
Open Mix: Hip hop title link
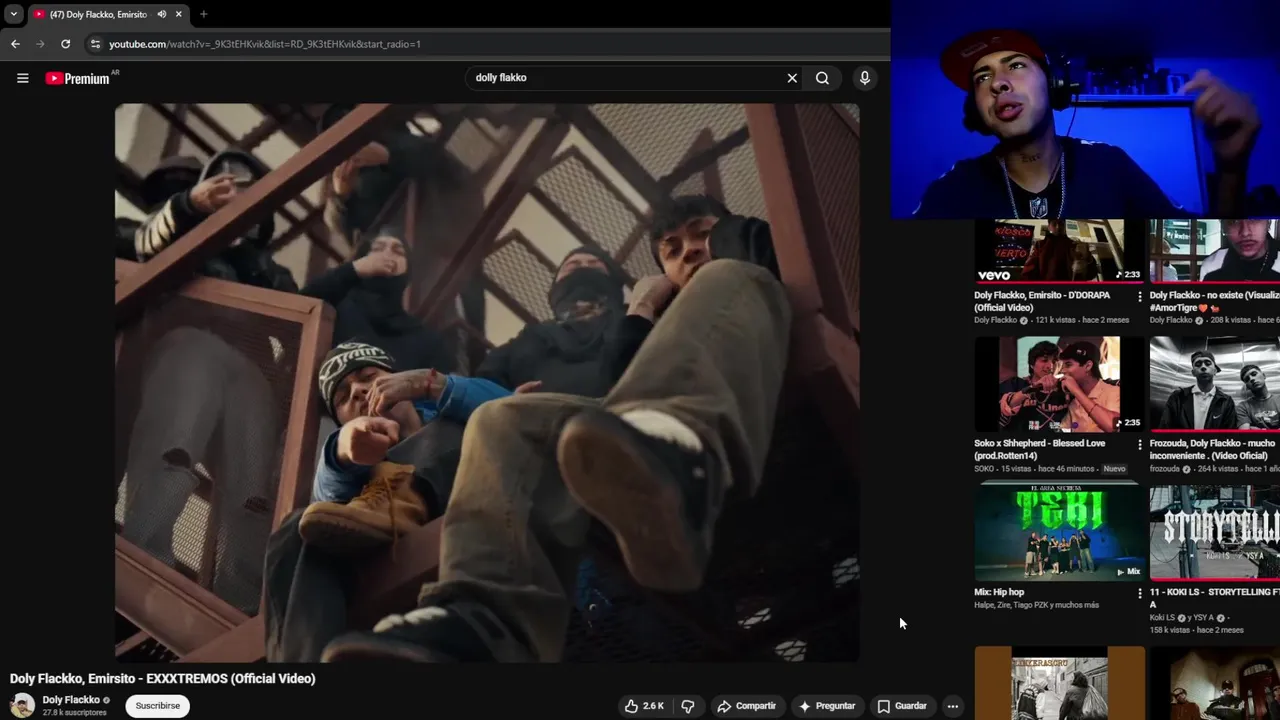pos(999,592)
